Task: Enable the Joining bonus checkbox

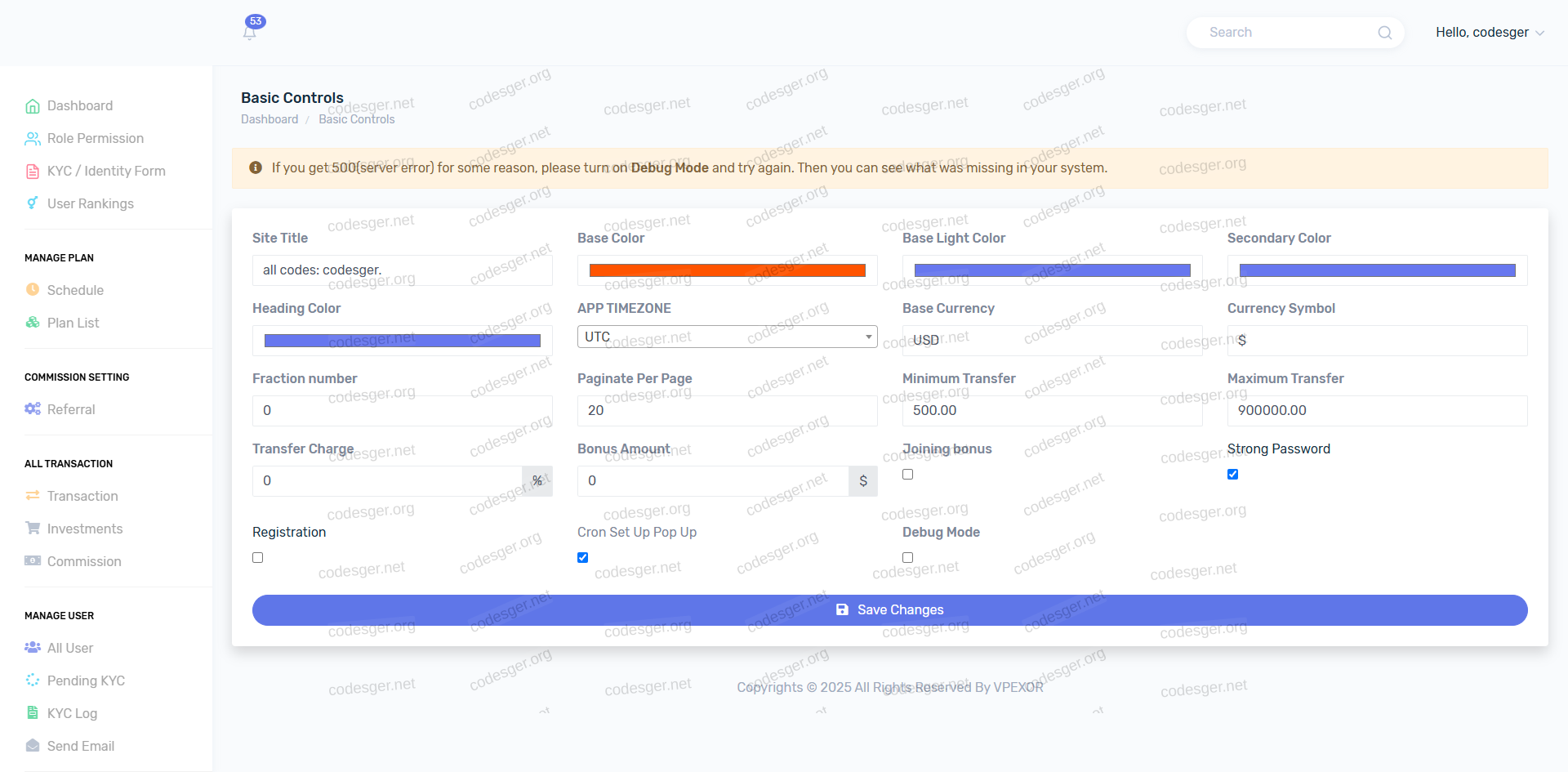Action: [907, 475]
